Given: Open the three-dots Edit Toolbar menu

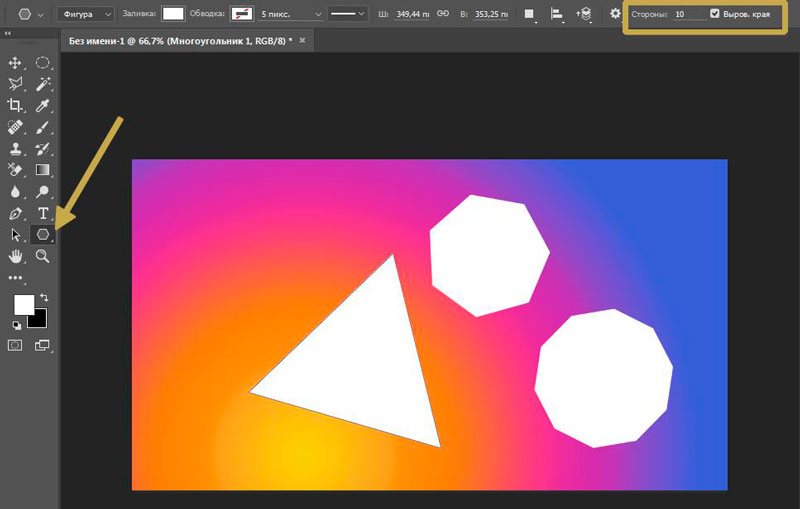Looking at the screenshot, I should (15, 278).
